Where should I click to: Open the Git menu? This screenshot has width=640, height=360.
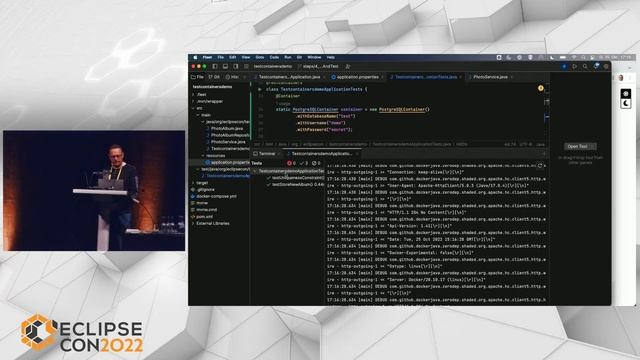(299, 58)
